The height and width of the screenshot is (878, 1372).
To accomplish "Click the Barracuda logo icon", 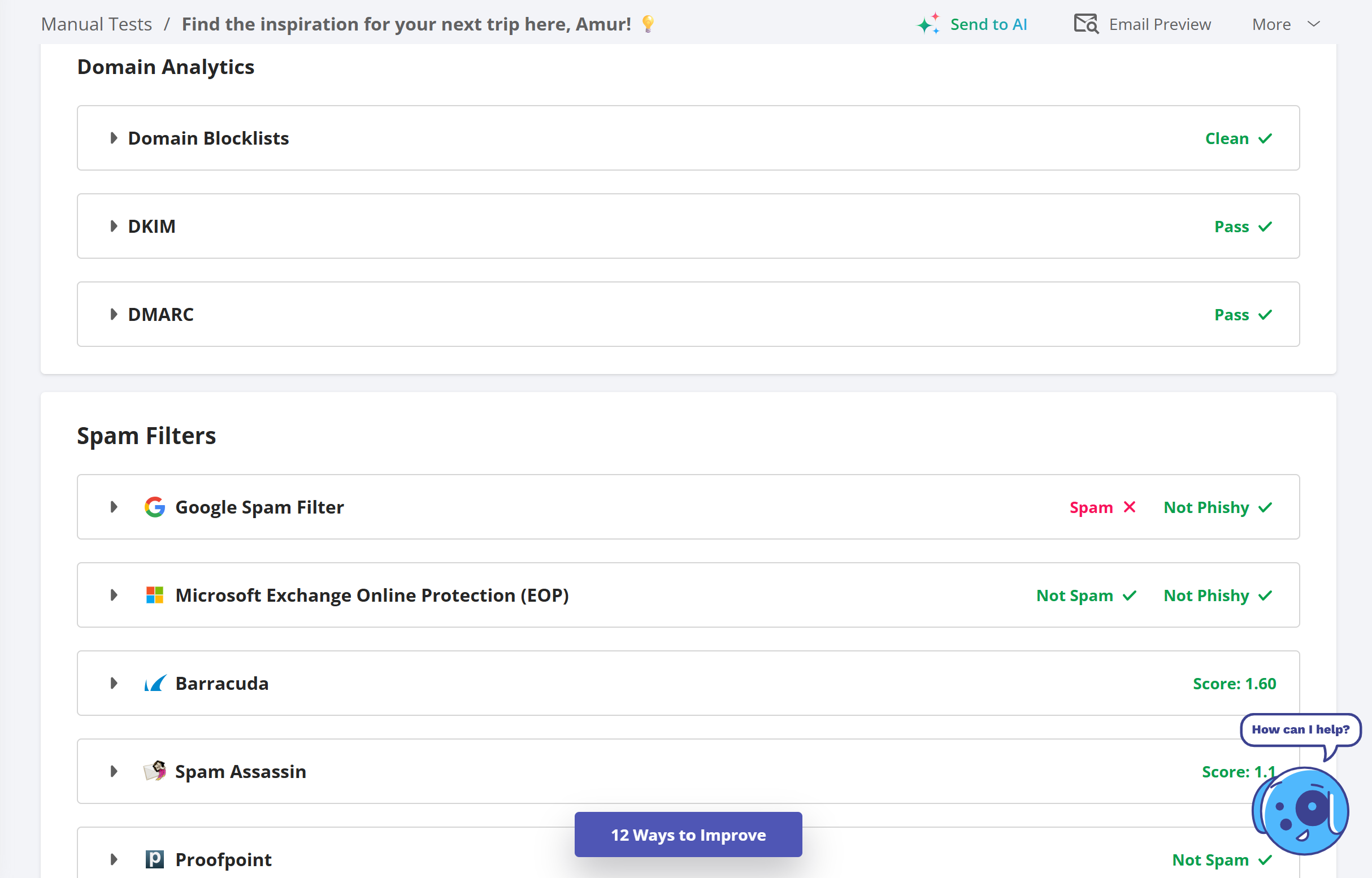I will 155,683.
